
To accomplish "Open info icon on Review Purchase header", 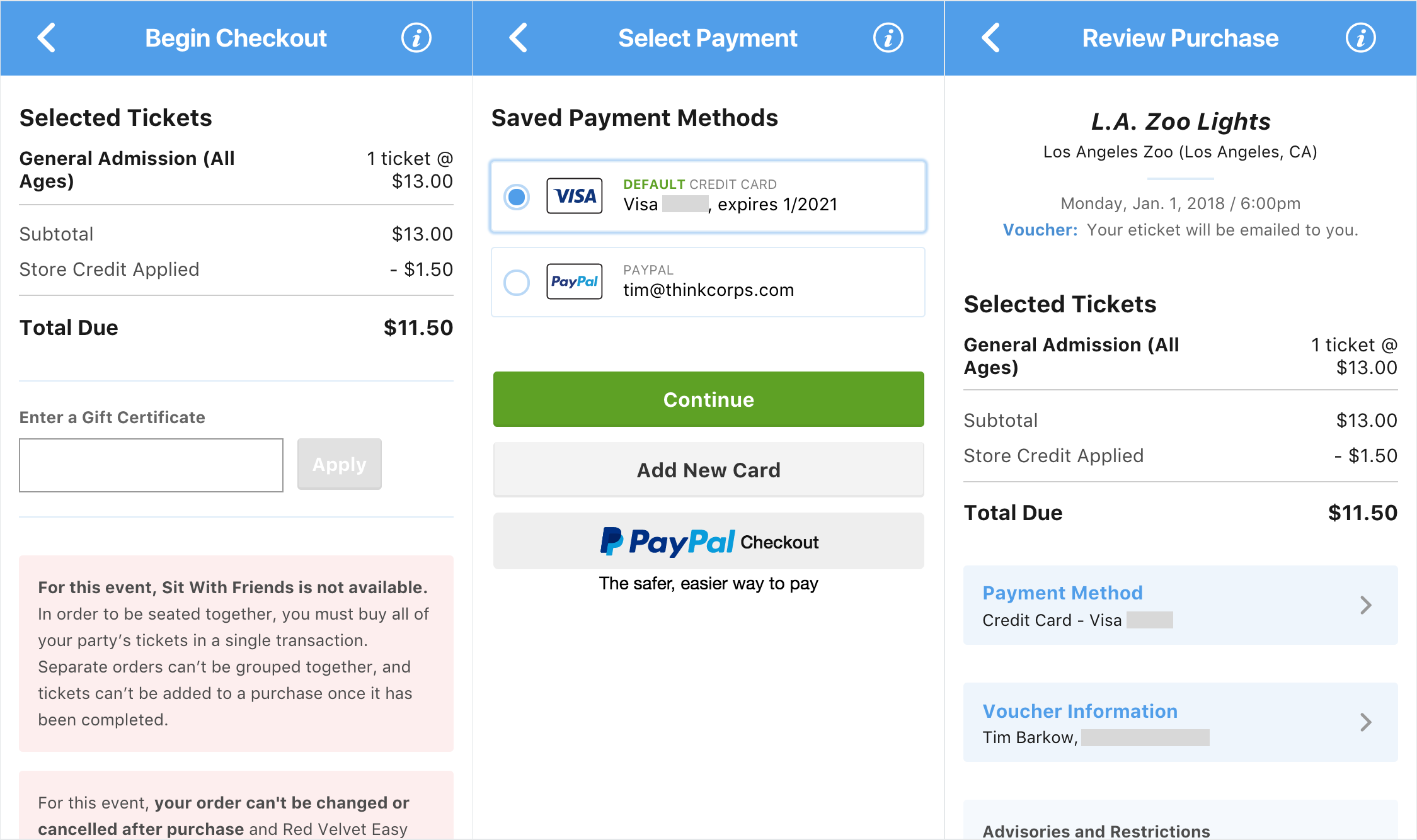I will pyautogui.click(x=1360, y=38).
